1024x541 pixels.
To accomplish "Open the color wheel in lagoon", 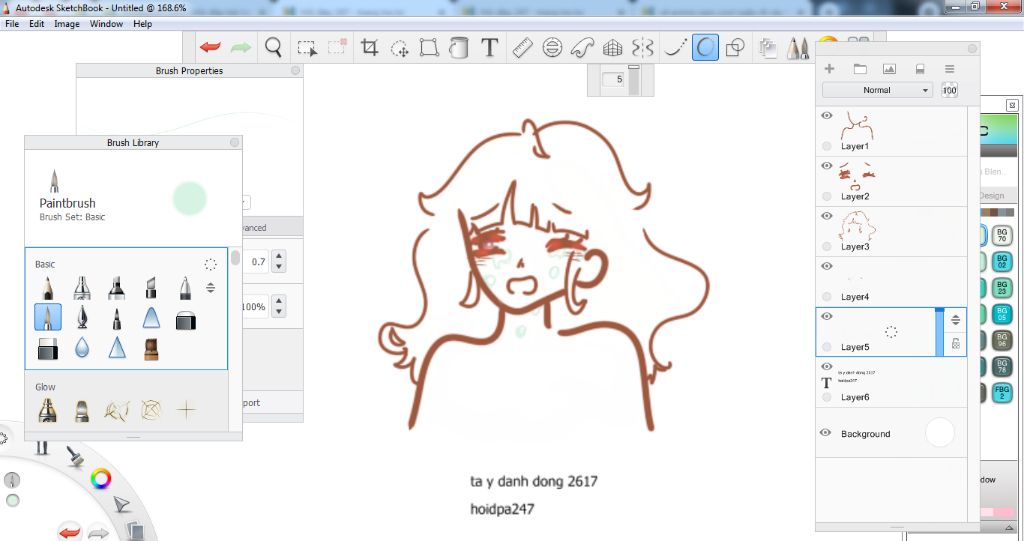I will point(101,479).
